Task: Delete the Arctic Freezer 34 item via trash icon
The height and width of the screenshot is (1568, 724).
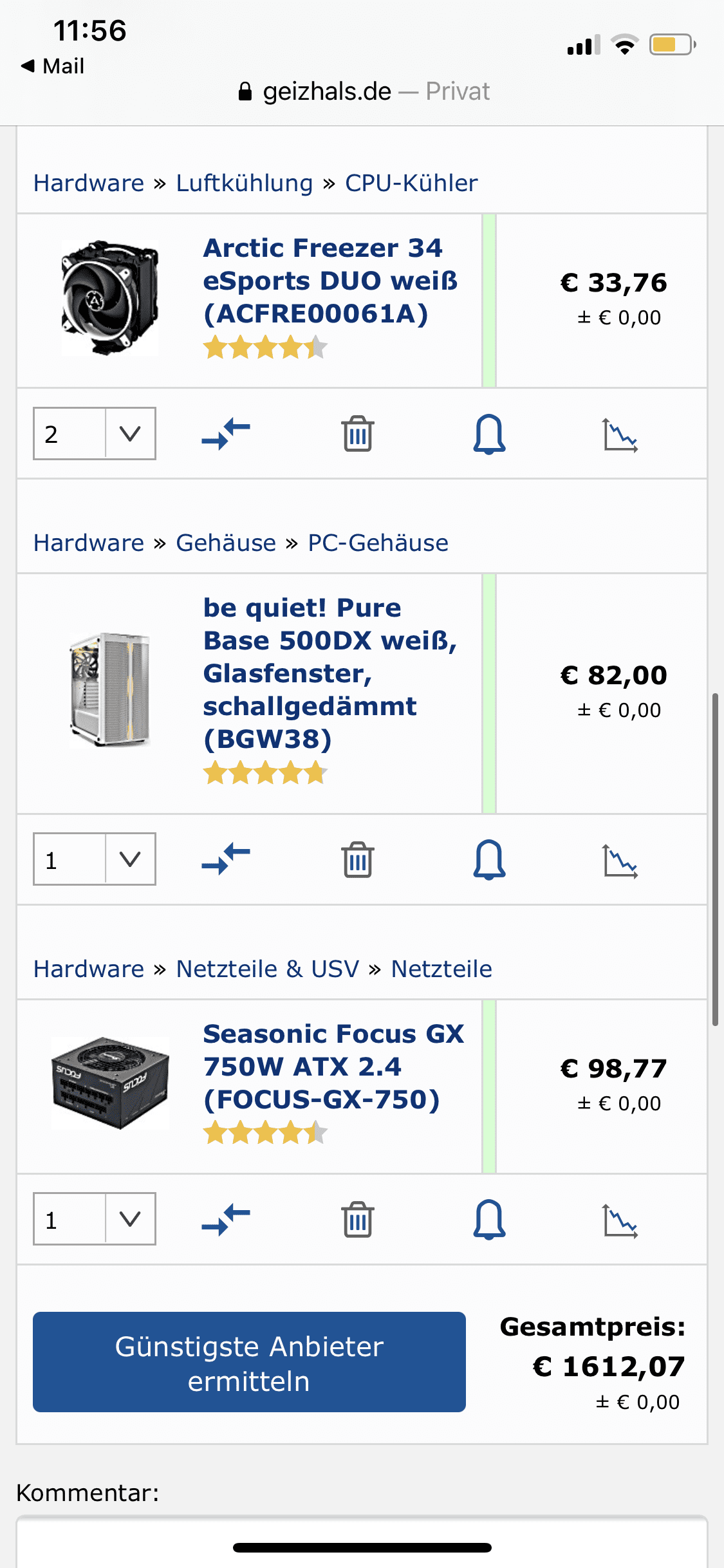Action: click(357, 434)
